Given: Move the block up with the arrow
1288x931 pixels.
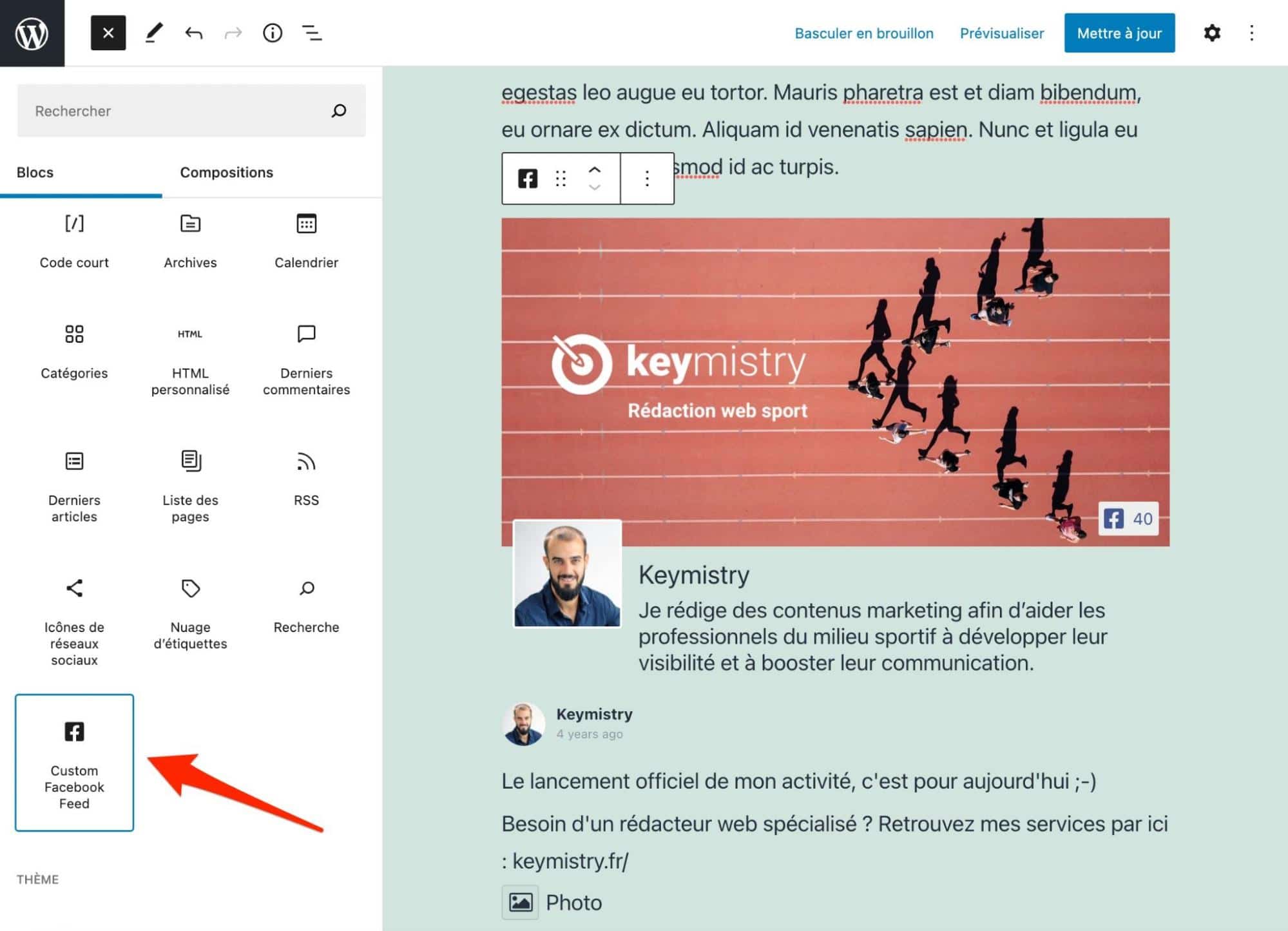Looking at the screenshot, I should click(x=594, y=169).
